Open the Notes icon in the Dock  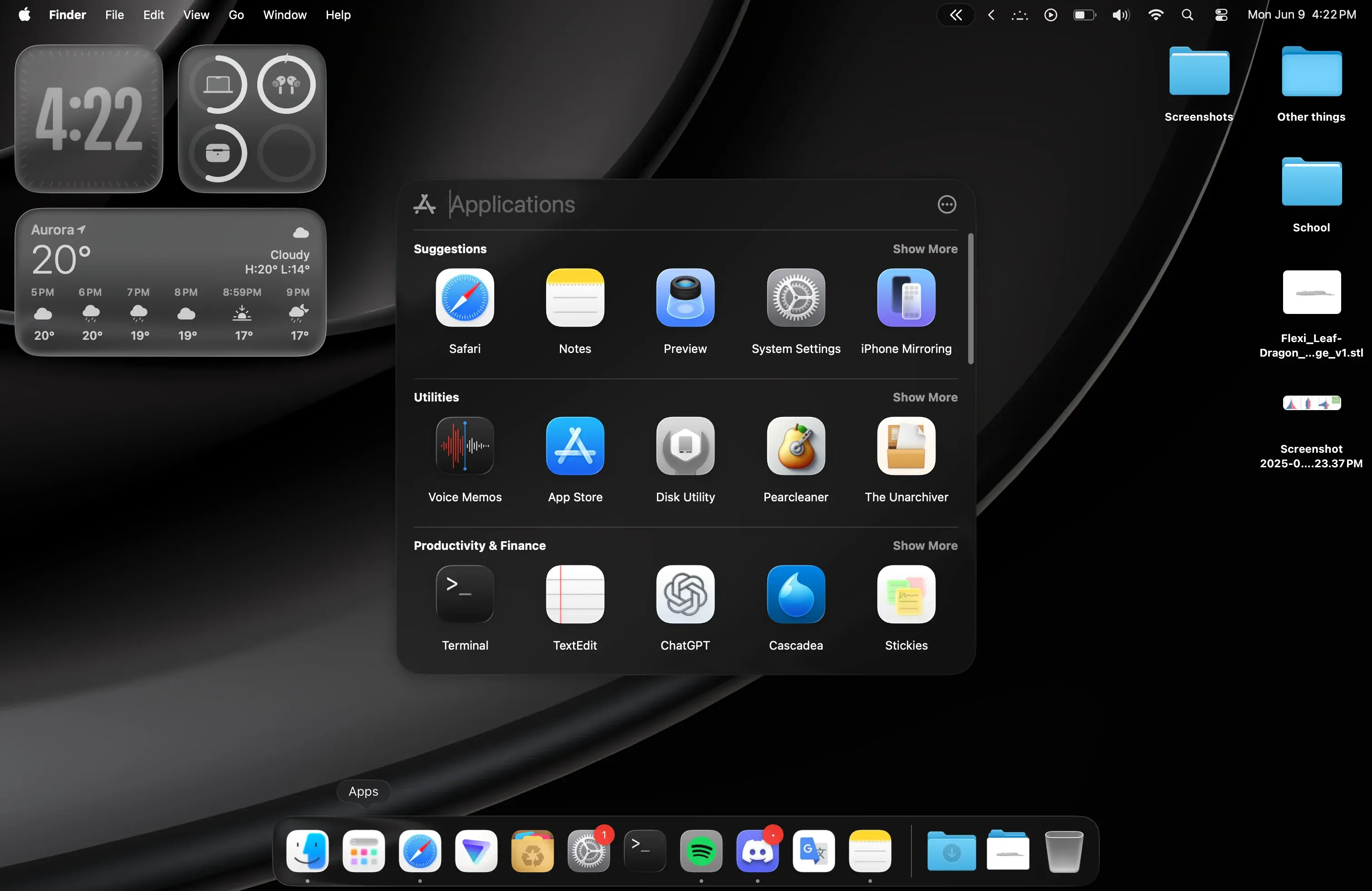870,851
